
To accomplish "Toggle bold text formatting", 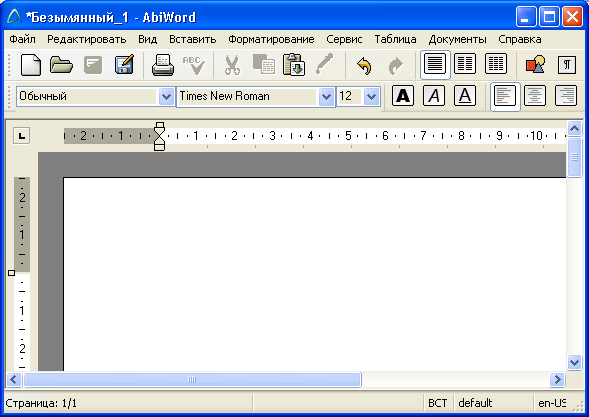I will click(x=403, y=96).
